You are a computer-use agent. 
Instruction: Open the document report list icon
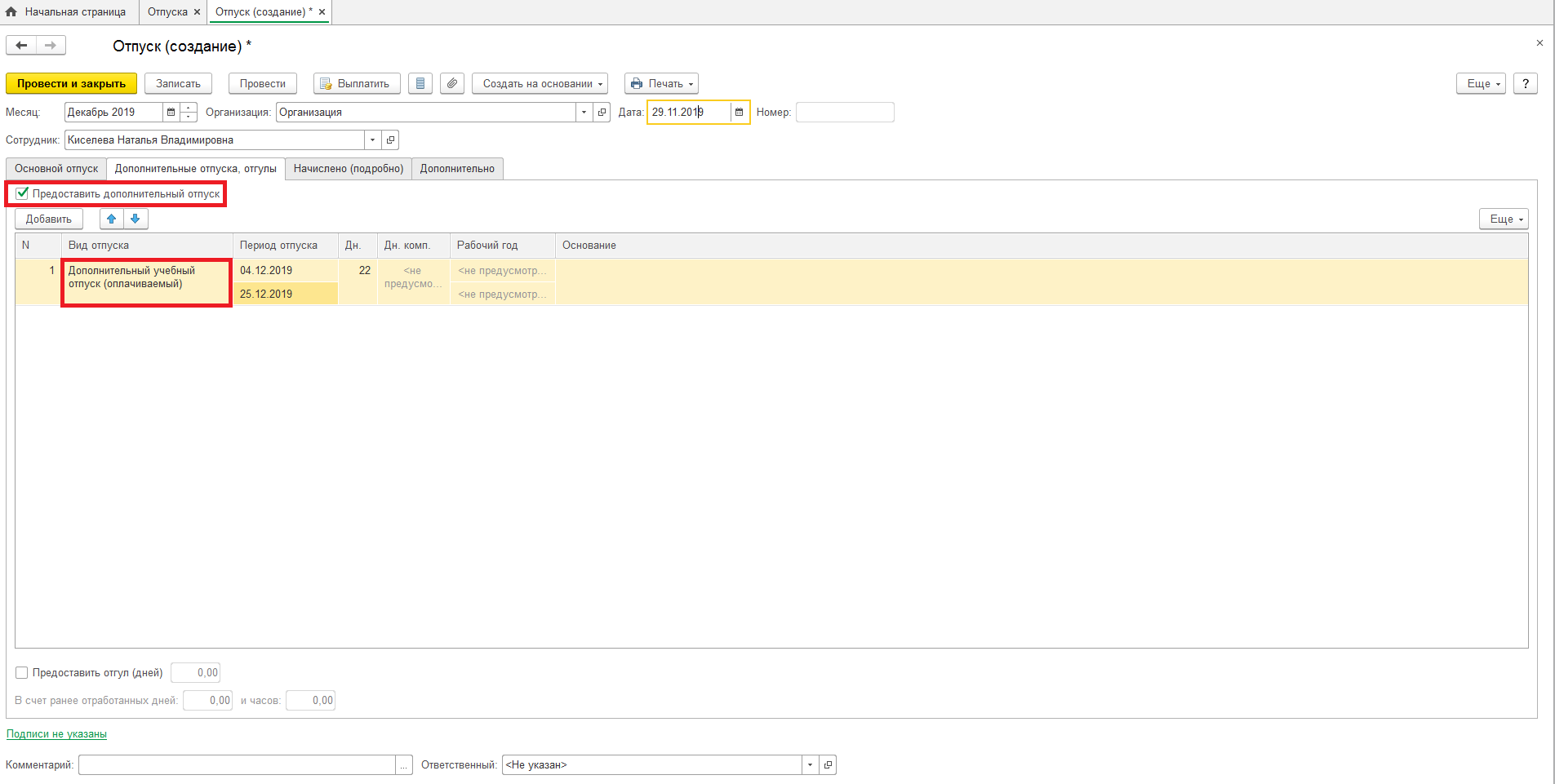coord(420,83)
